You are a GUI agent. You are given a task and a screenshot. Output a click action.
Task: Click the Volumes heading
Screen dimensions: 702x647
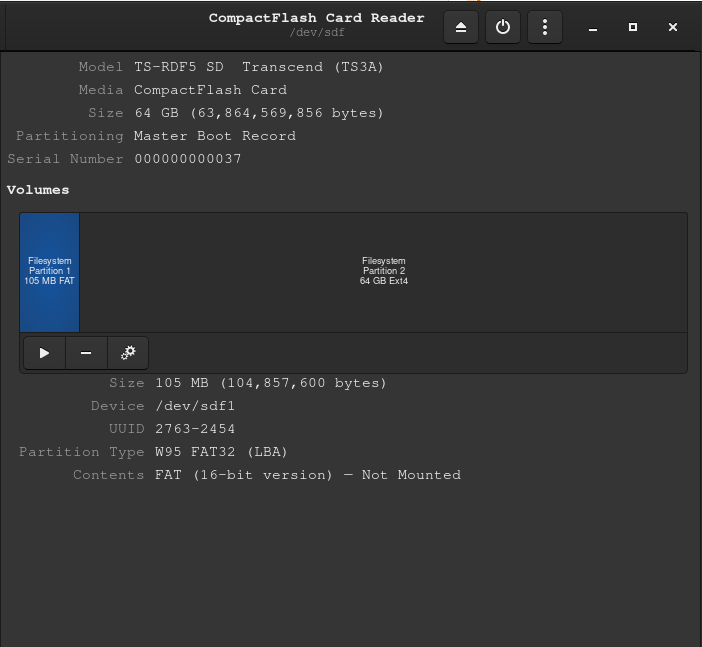pyautogui.click(x=38, y=190)
